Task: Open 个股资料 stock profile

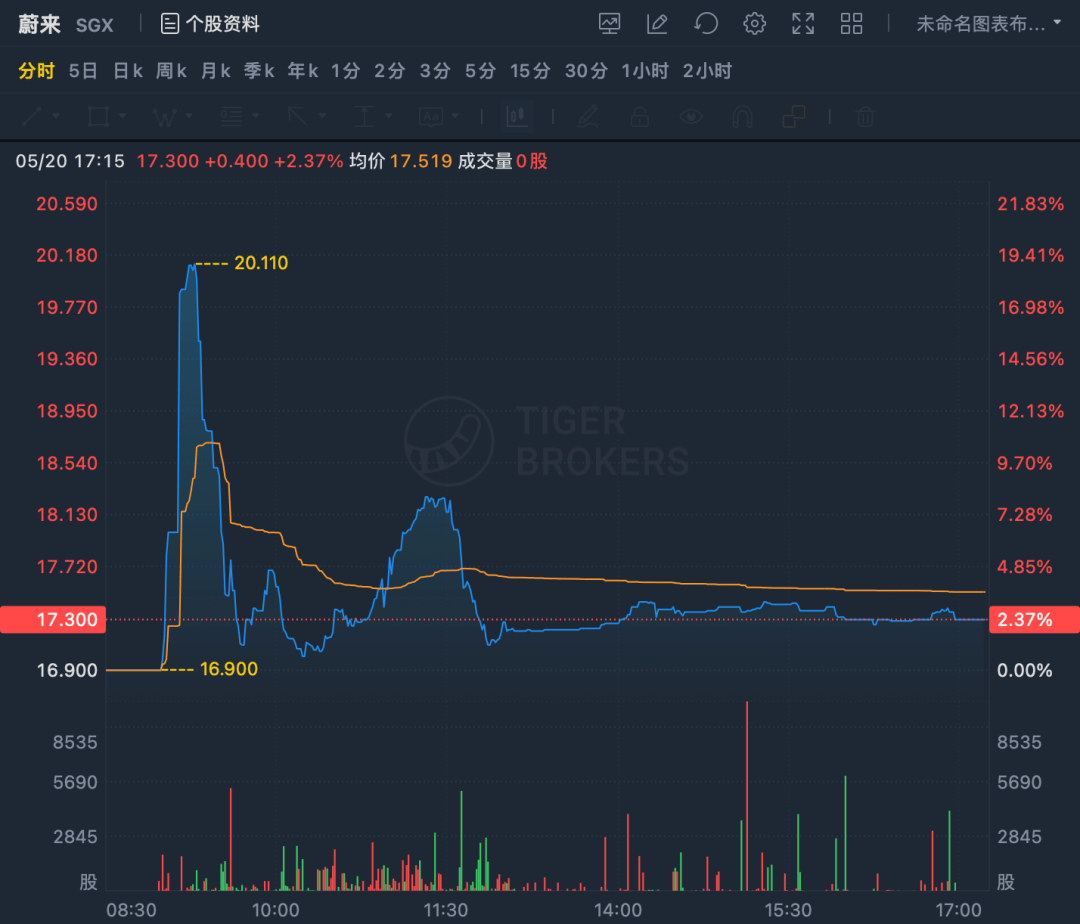Action: (x=210, y=23)
